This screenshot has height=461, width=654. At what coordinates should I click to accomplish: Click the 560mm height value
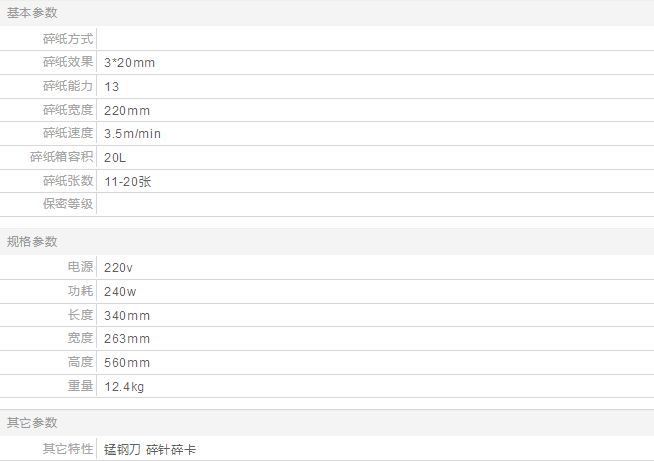127,363
